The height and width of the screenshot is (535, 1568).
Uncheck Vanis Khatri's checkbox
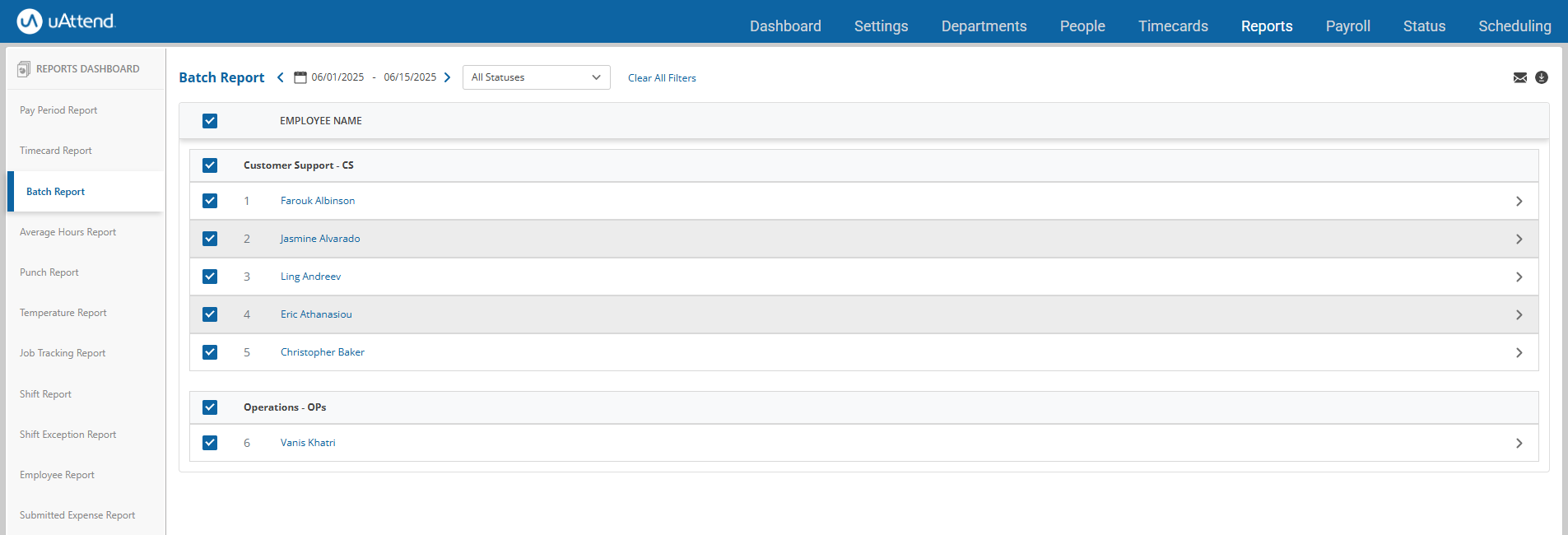(x=210, y=443)
